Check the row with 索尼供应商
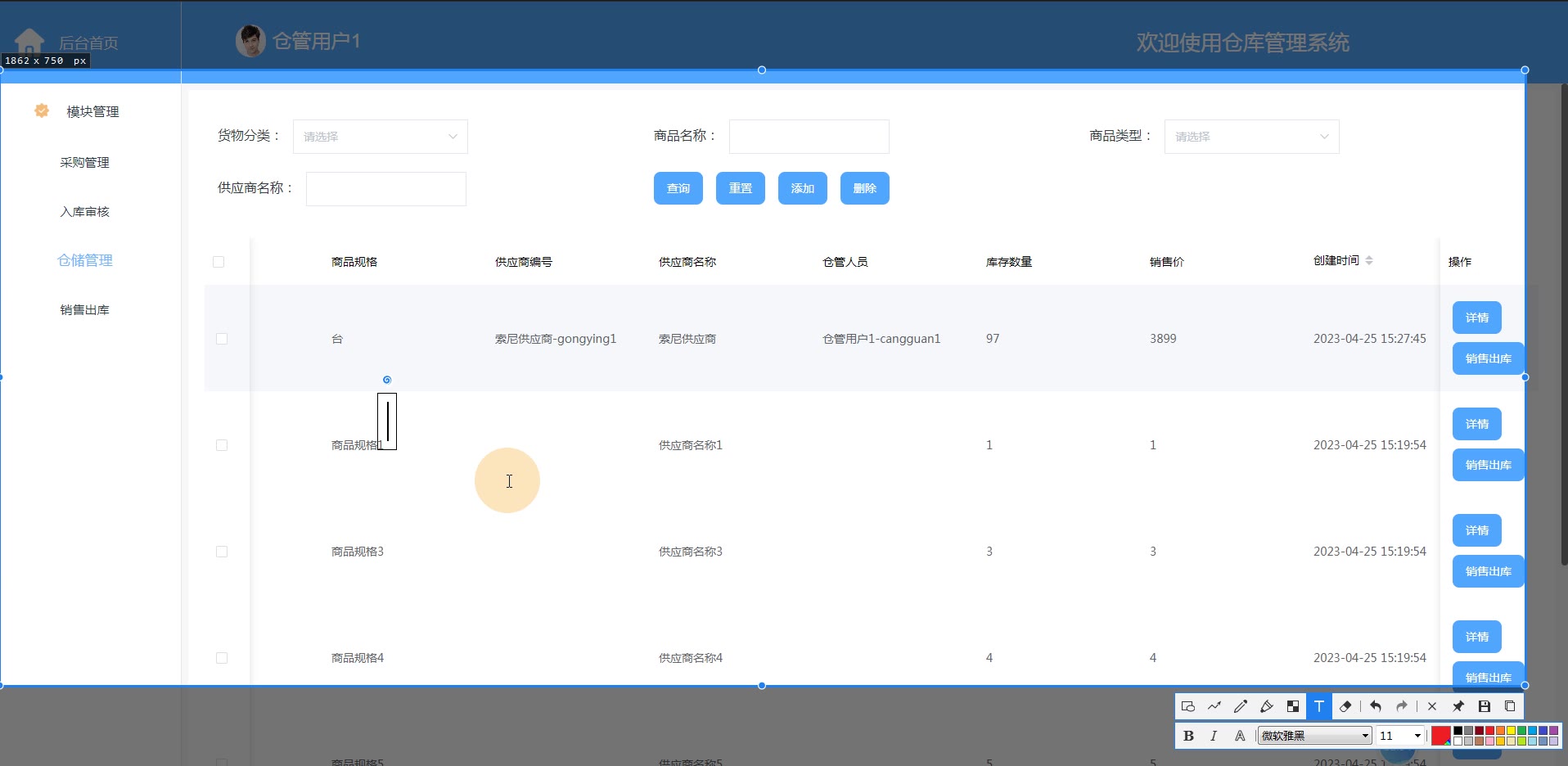This screenshot has height=766, width=1568. click(222, 339)
